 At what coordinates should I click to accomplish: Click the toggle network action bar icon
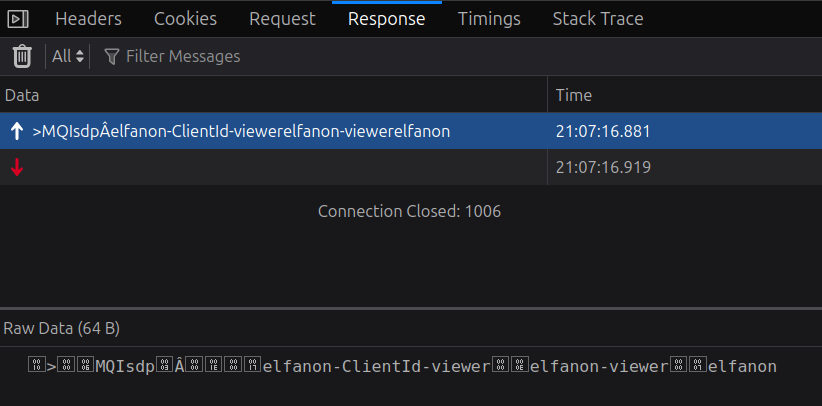18,19
